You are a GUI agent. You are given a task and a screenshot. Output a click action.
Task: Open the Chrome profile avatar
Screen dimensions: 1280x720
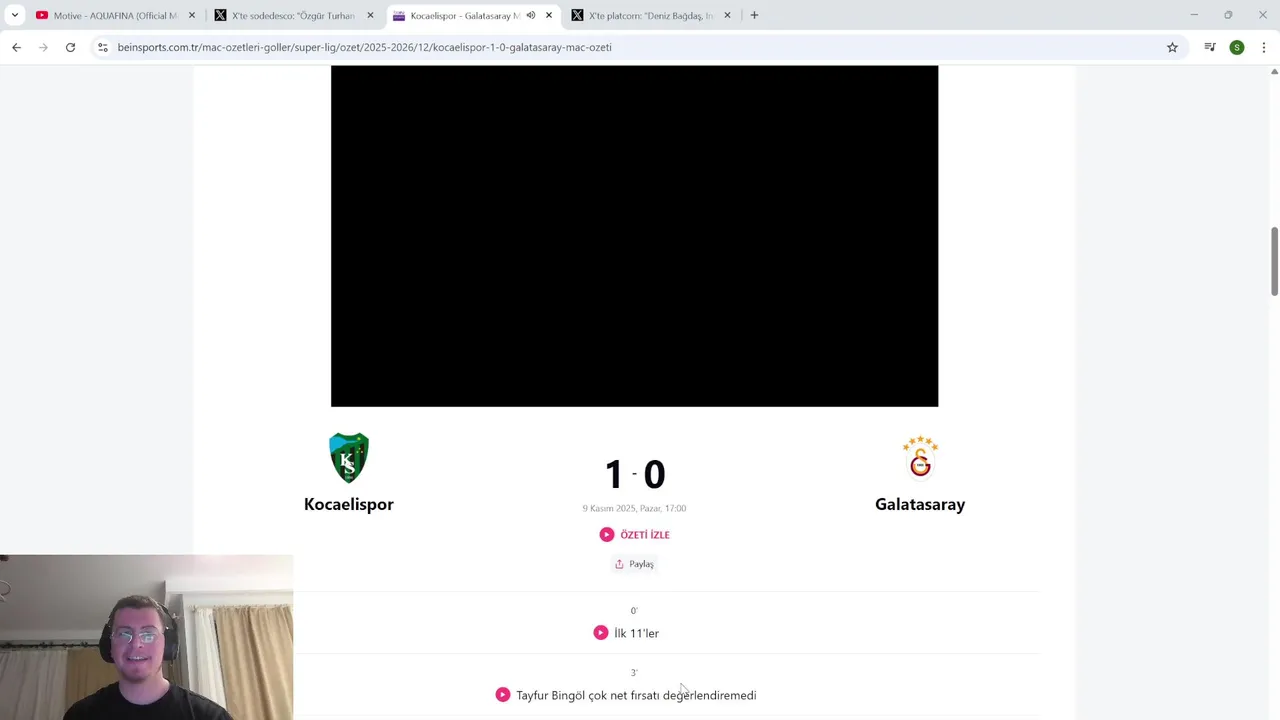tap(1237, 47)
